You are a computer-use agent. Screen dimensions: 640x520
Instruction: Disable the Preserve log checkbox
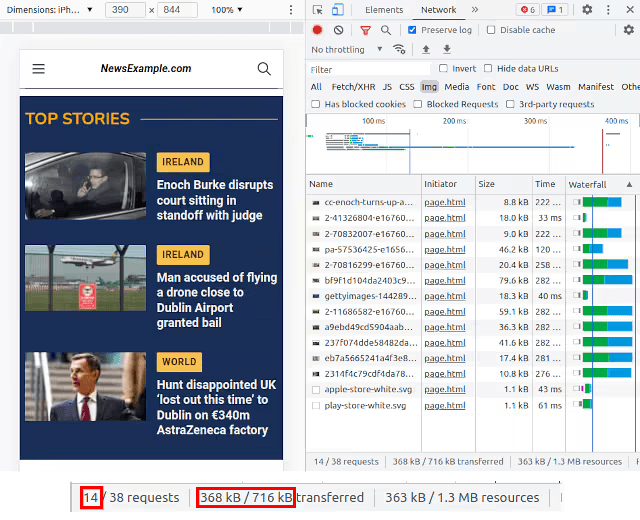414,30
